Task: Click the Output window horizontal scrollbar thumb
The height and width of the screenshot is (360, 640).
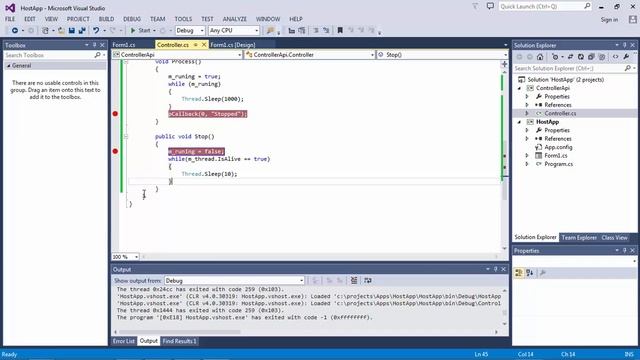Action: click(x=180, y=332)
